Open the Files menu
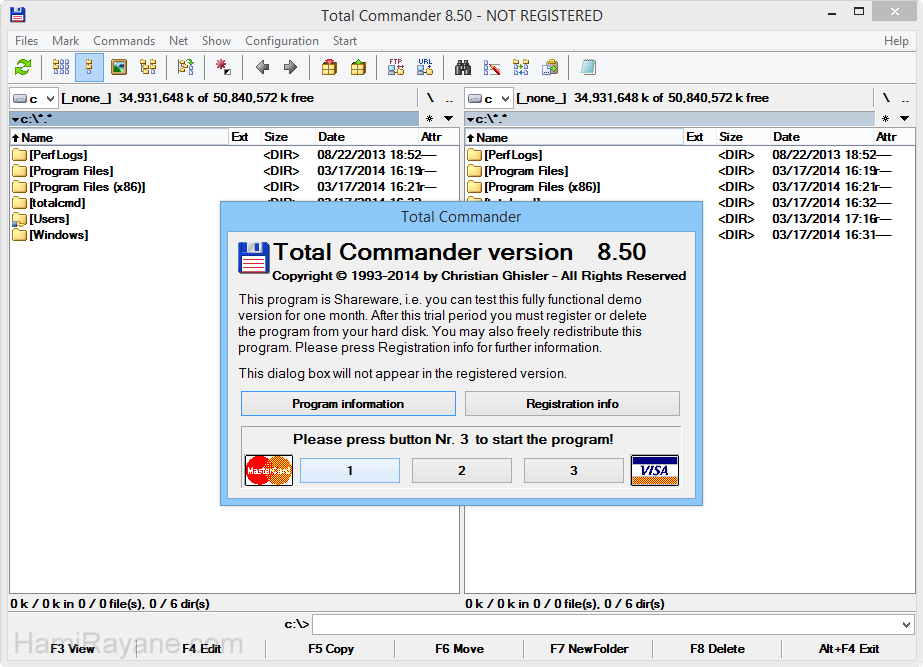This screenshot has width=923, height=667. (26, 41)
